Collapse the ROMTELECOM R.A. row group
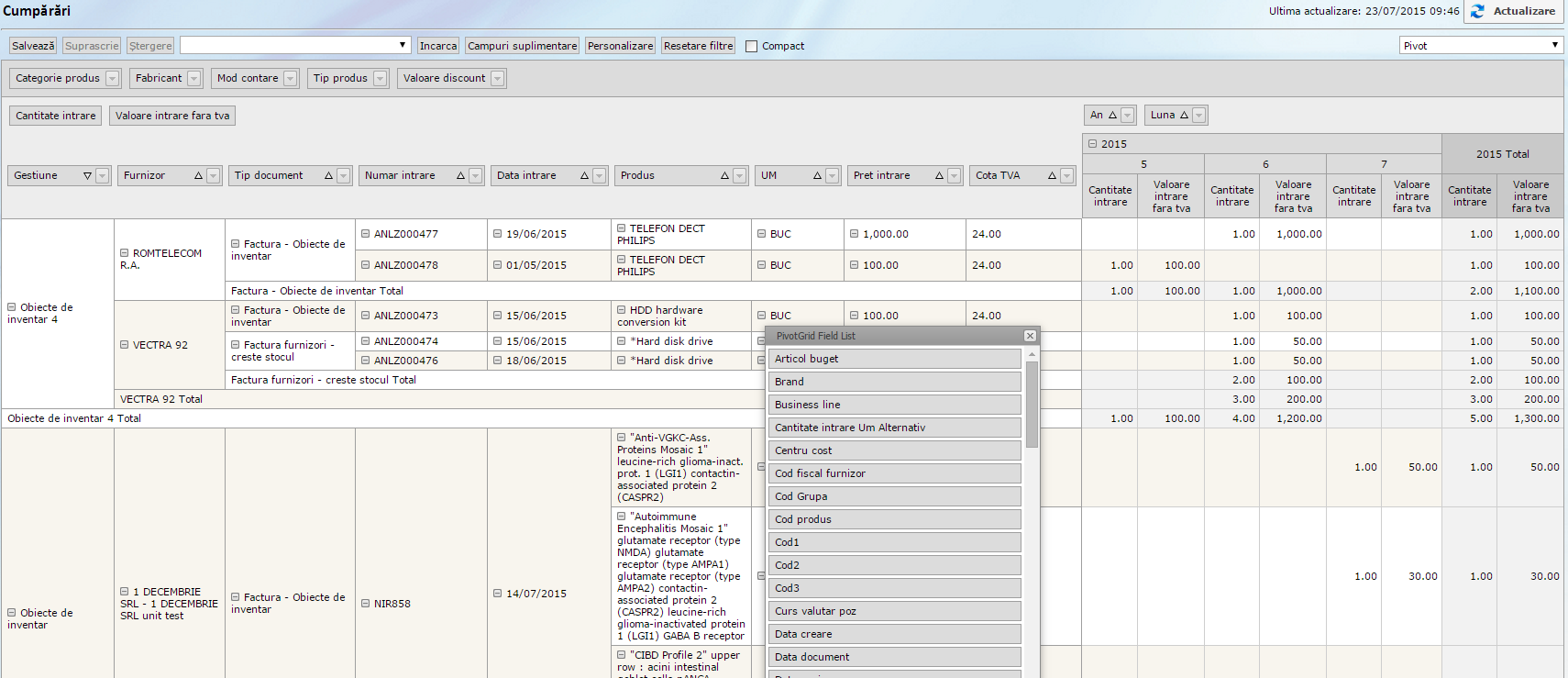The height and width of the screenshot is (678, 1568). (125, 253)
